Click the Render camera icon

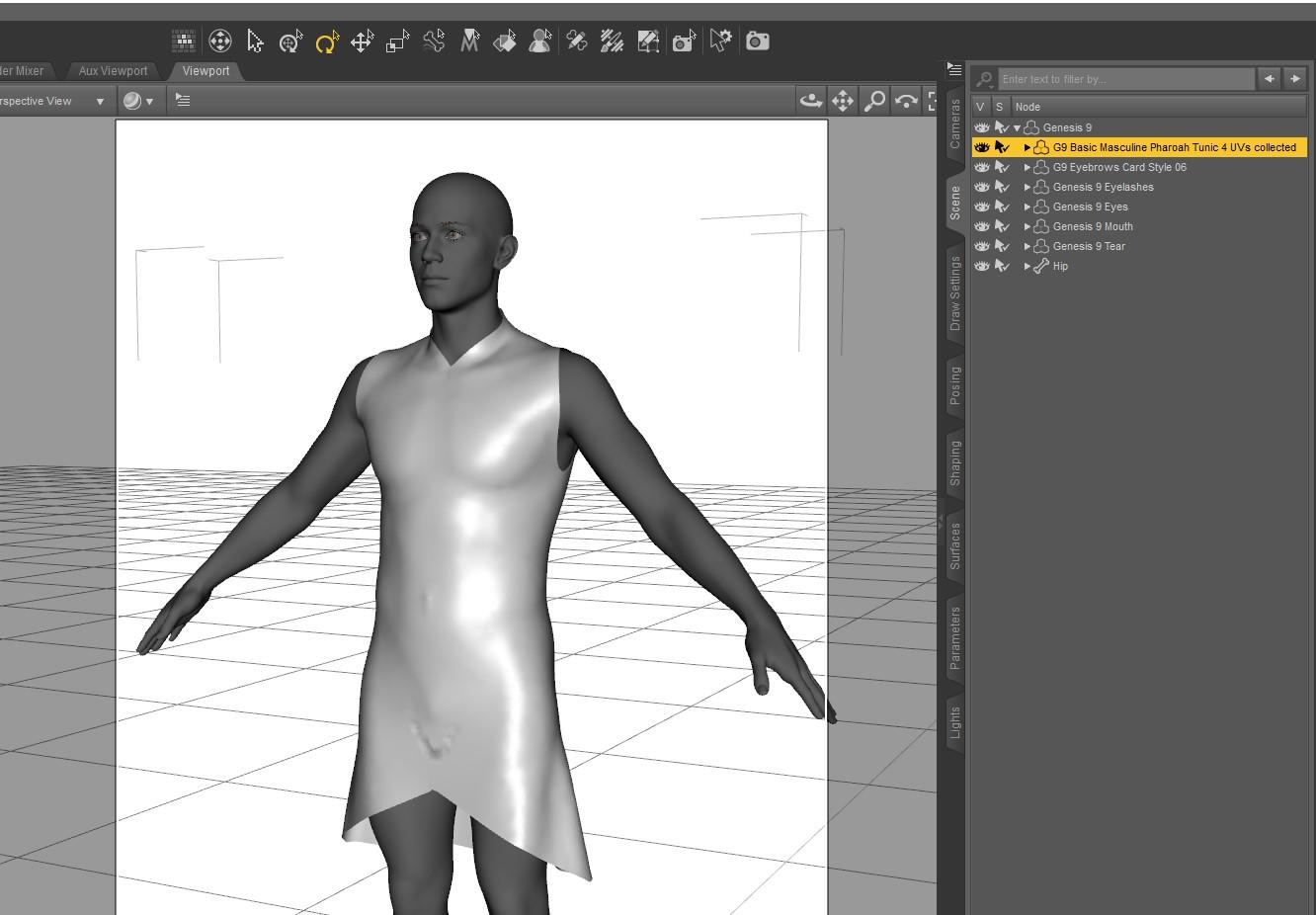[758, 42]
